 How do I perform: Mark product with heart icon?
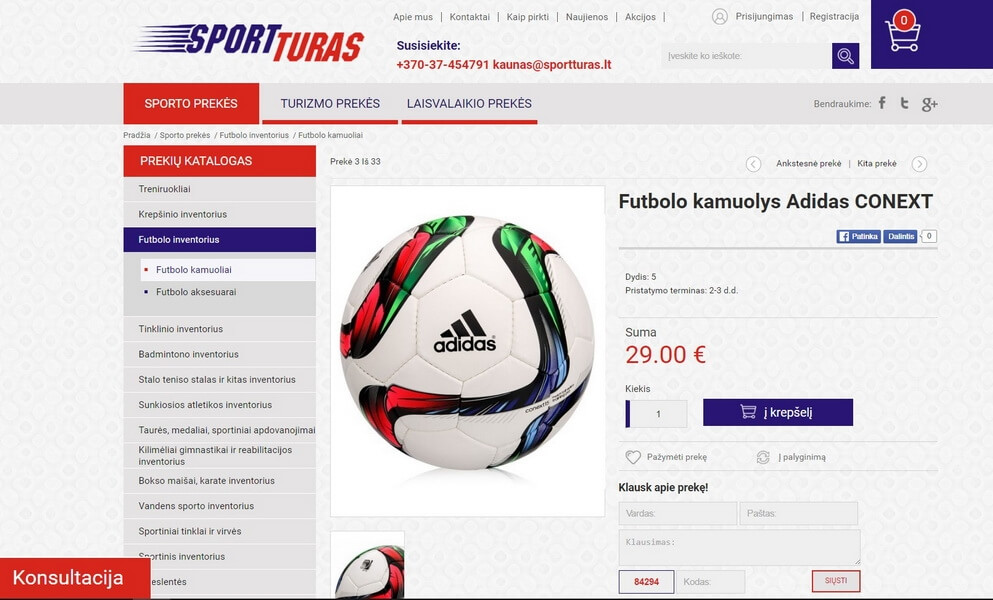coord(633,457)
